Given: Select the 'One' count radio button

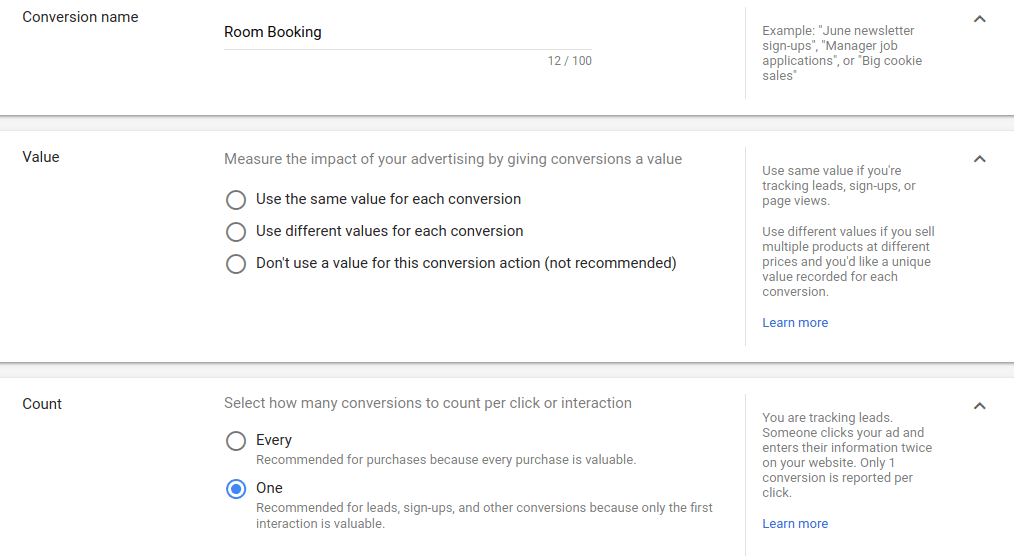Looking at the screenshot, I should click(x=236, y=489).
